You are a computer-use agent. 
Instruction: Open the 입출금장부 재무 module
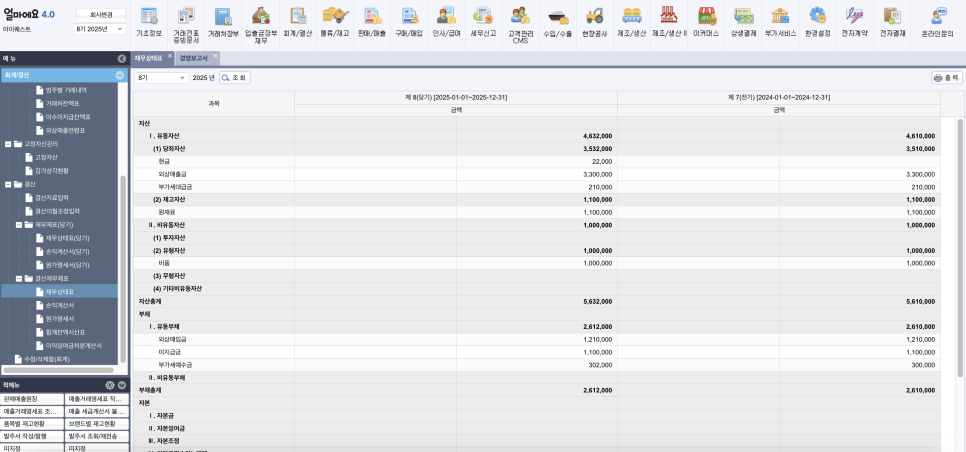click(x=261, y=17)
